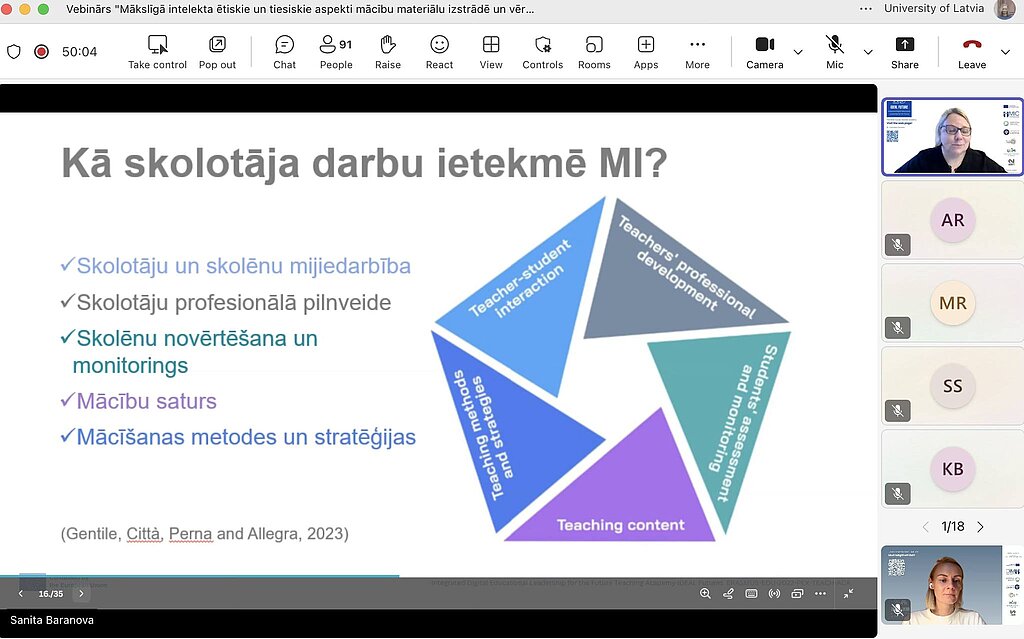
Task: Open the More actions menu
Action: pyautogui.click(x=697, y=52)
